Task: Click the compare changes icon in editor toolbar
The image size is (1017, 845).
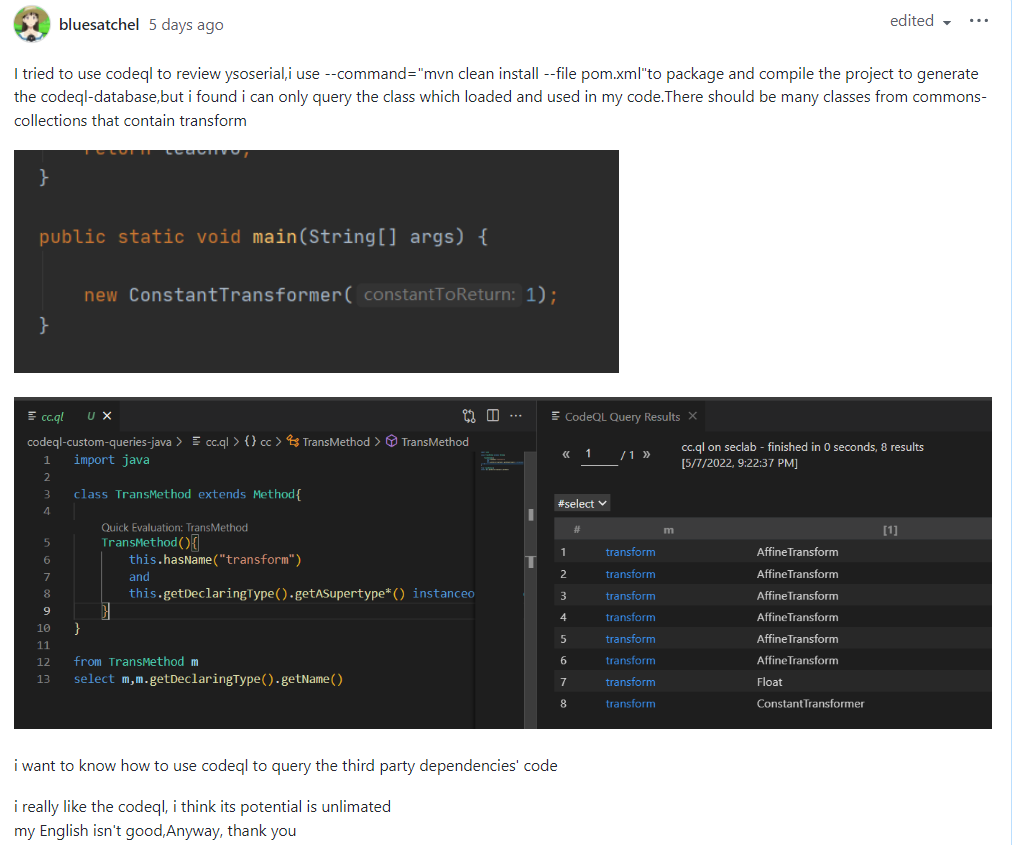Action: click(469, 416)
